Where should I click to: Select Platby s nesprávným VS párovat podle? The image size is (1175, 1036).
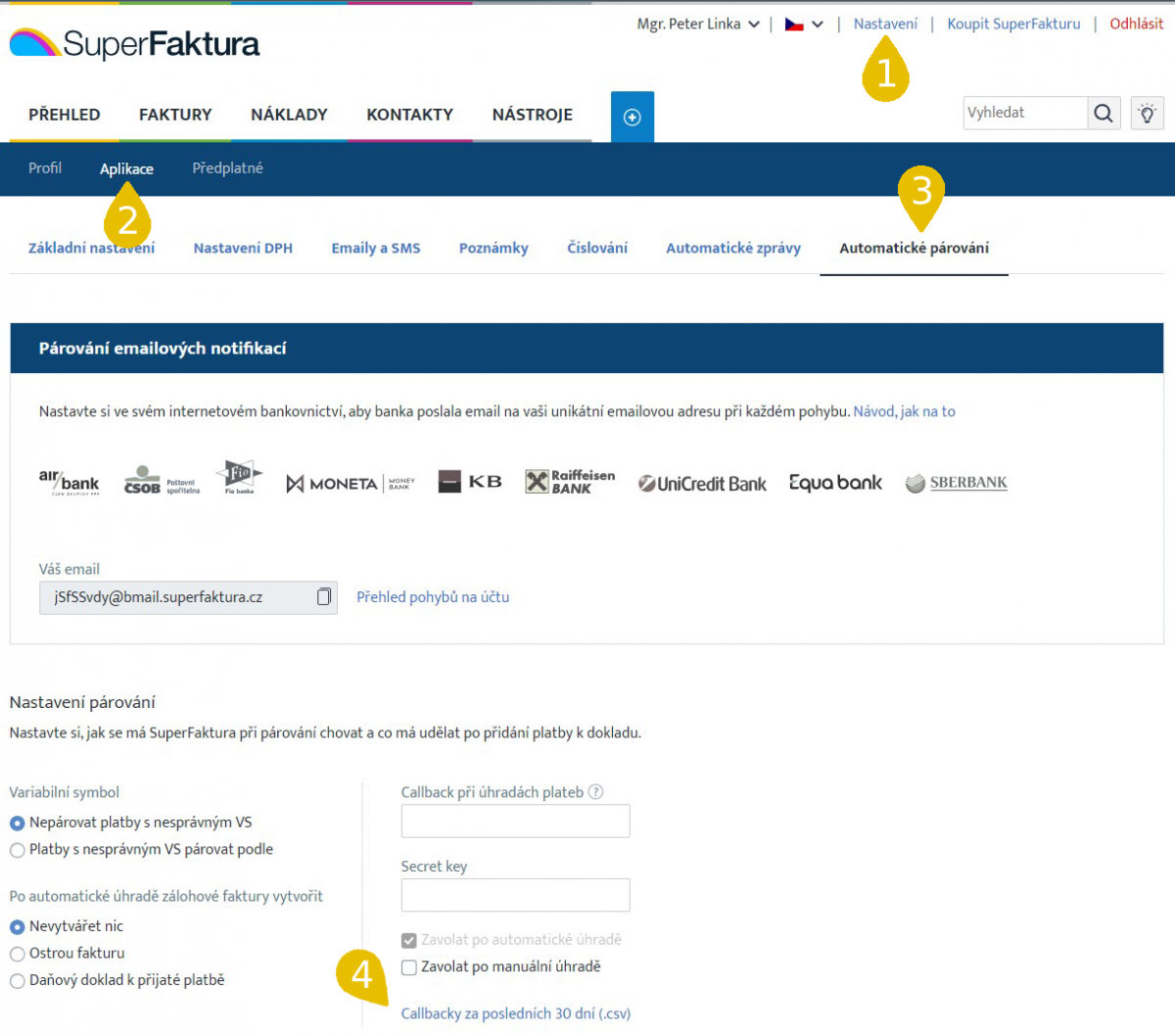pyautogui.click(x=17, y=850)
